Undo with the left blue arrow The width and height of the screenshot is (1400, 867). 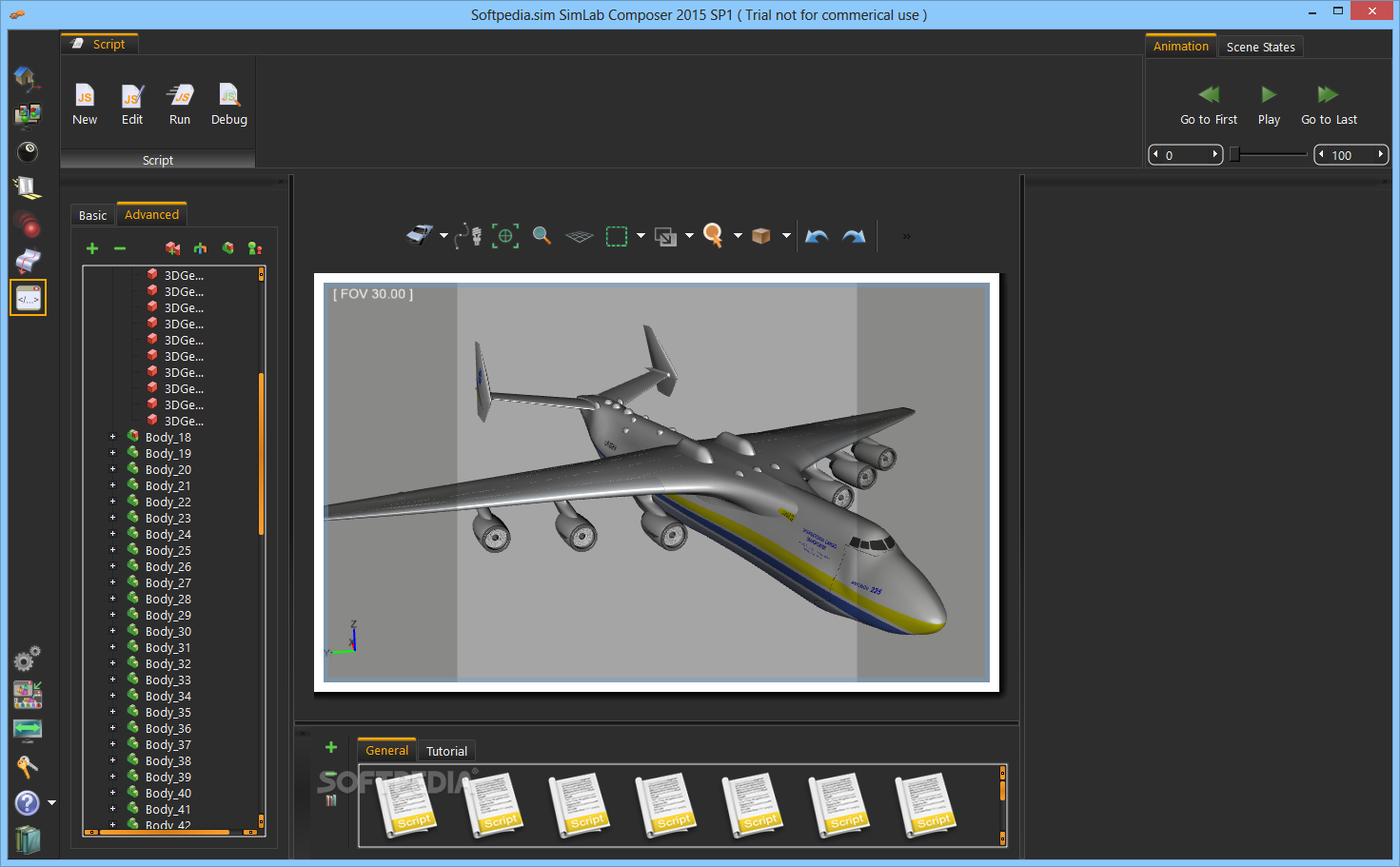point(817,236)
